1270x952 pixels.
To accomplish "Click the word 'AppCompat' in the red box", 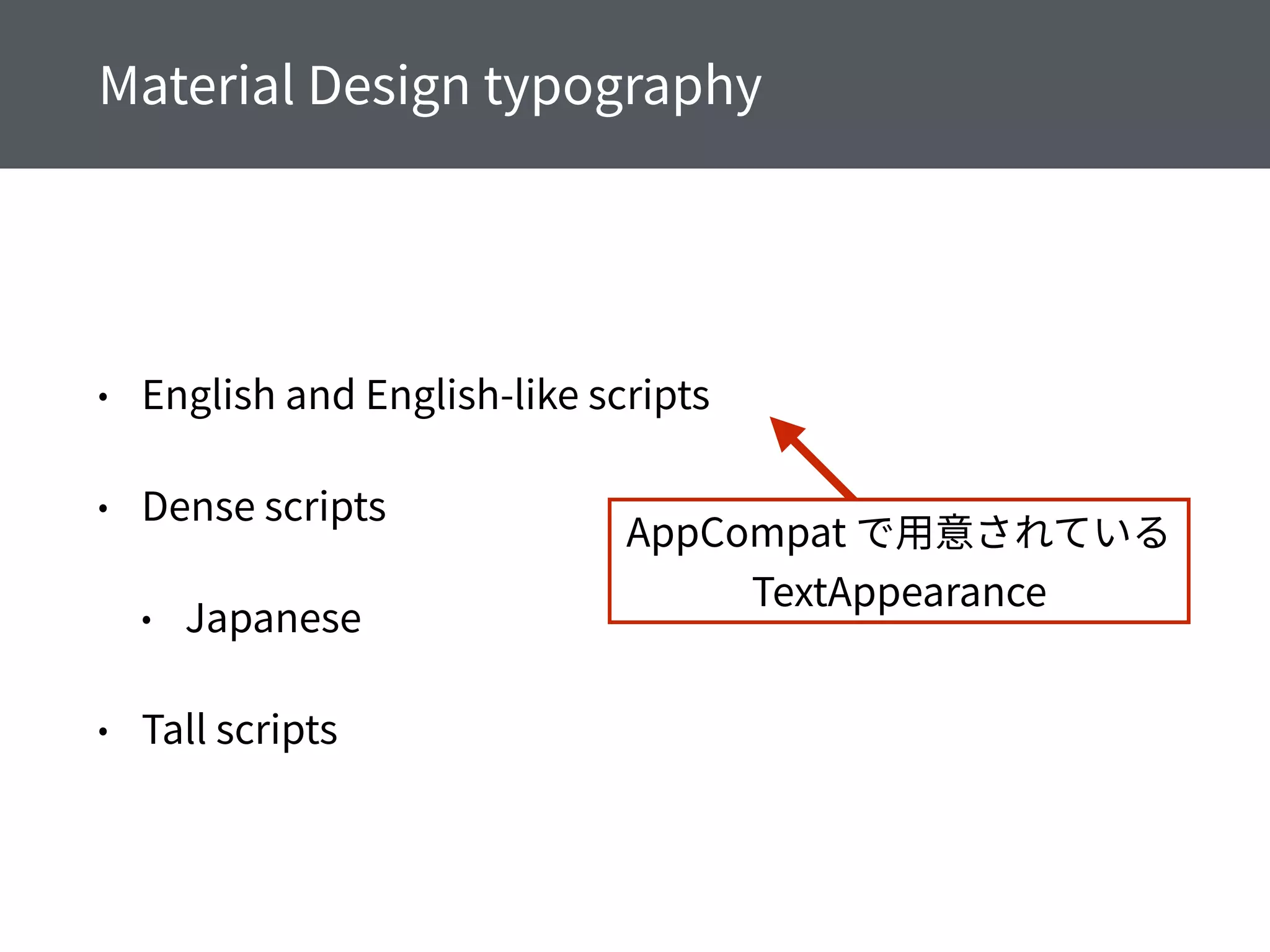I will point(736,534).
